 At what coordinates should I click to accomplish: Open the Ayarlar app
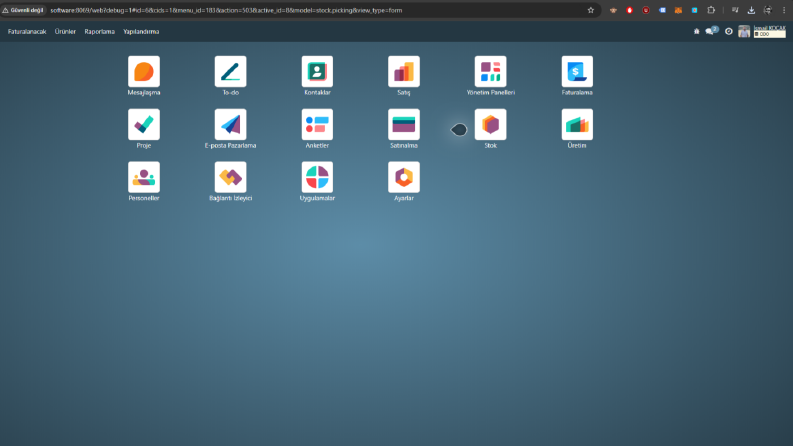(404, 177)
